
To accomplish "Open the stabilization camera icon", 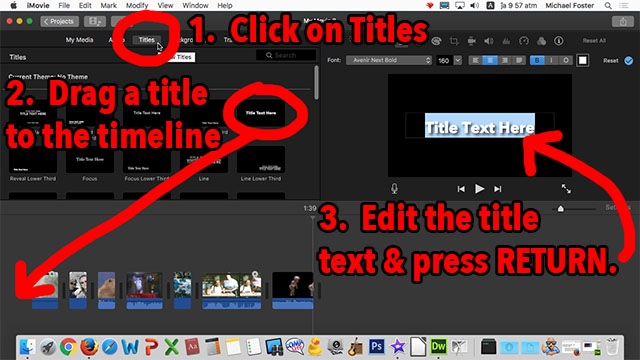I will pyautogui.click(x=471, y=41).
